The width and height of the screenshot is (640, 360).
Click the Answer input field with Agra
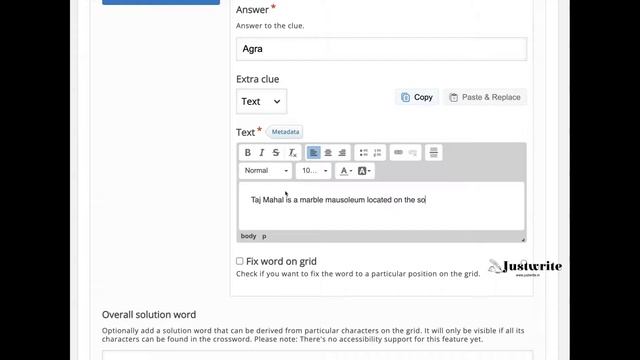coord(382,49)
